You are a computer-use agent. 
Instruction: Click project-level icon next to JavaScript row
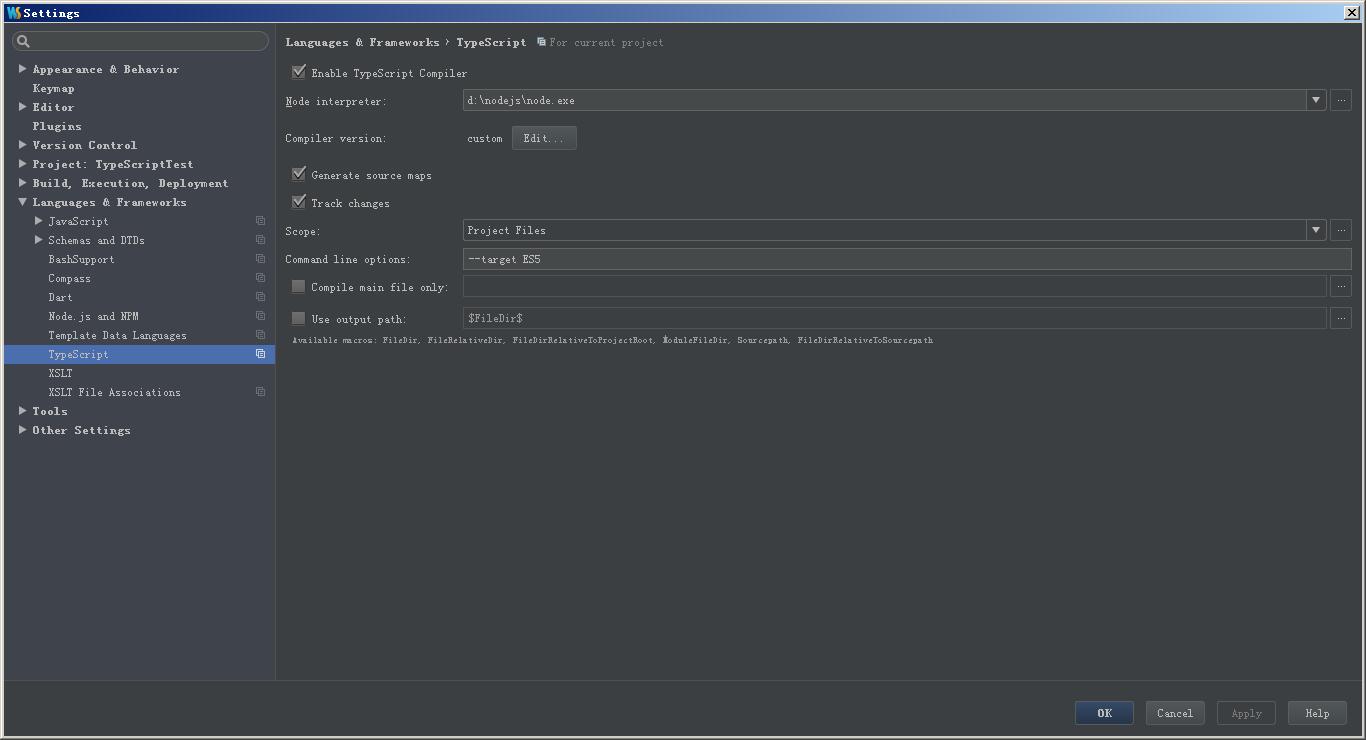260,221
